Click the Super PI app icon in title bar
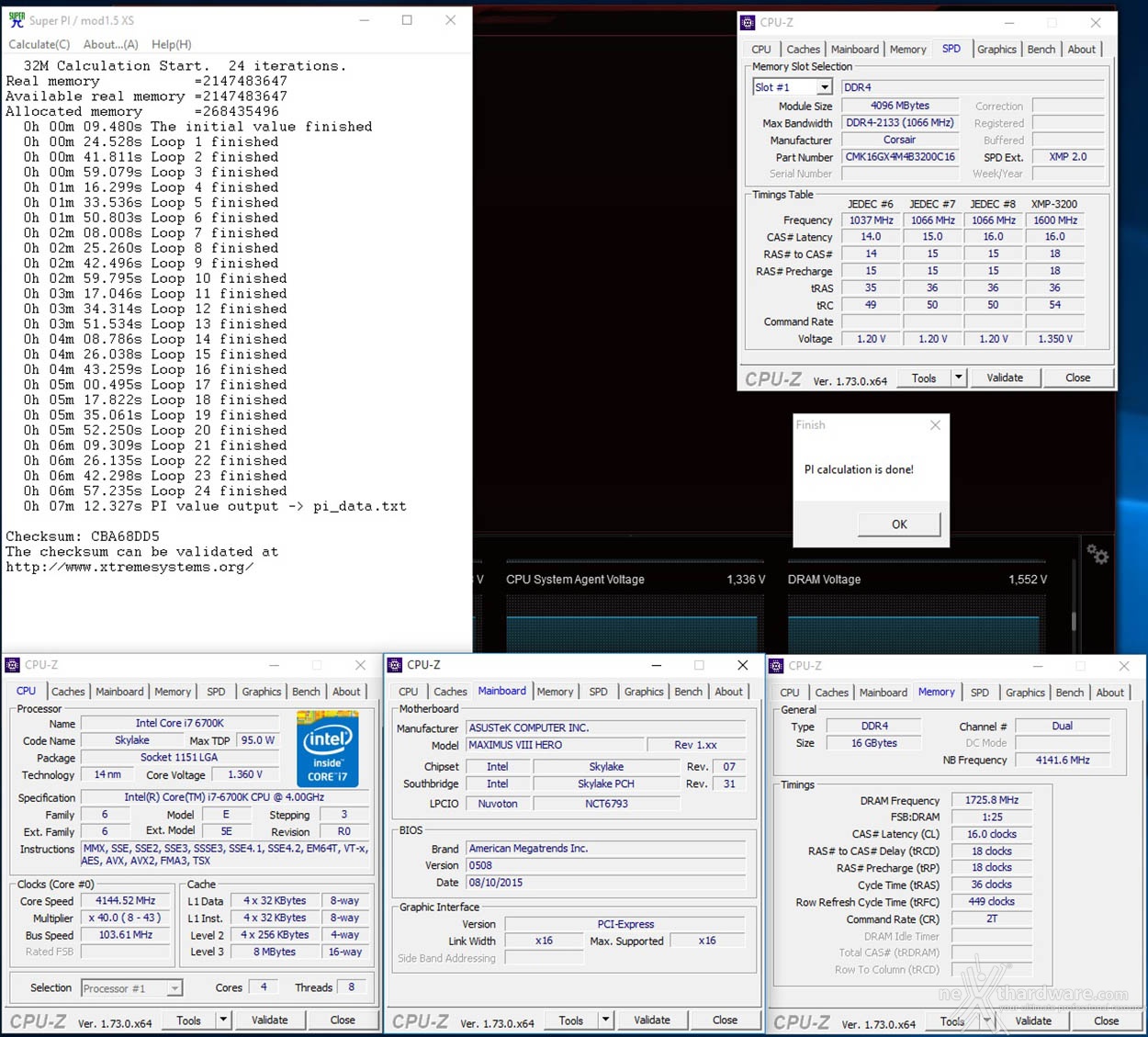The image size is (1148, 1037). [x=16, y=19]
